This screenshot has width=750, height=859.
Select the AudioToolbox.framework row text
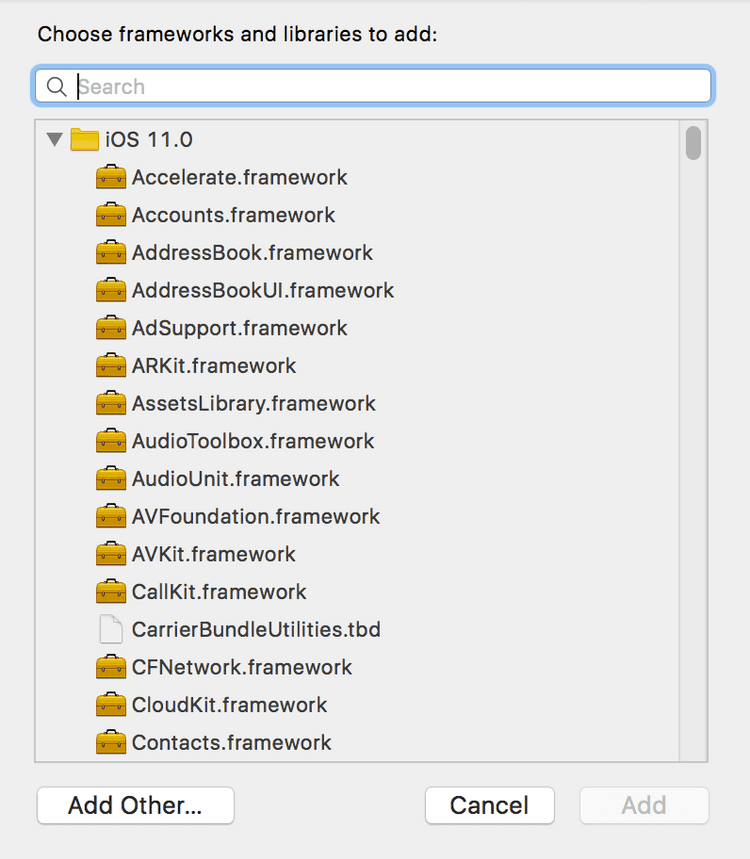(253, 442)
